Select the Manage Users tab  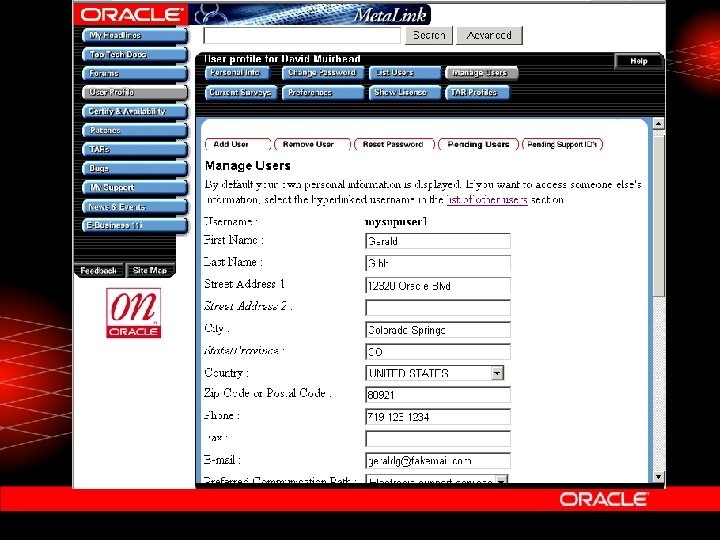(x=481, y=73)
